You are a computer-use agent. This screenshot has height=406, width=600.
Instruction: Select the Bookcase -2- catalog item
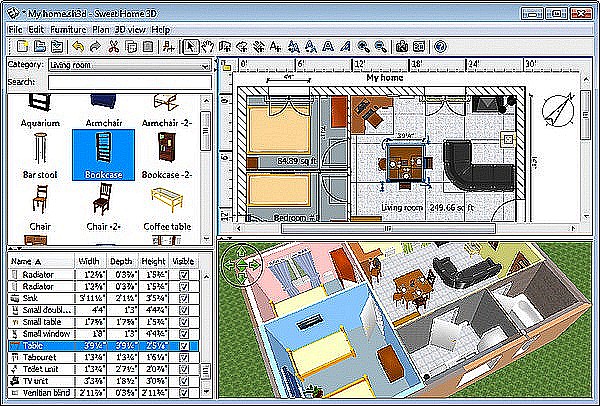(x=167, y=155)
